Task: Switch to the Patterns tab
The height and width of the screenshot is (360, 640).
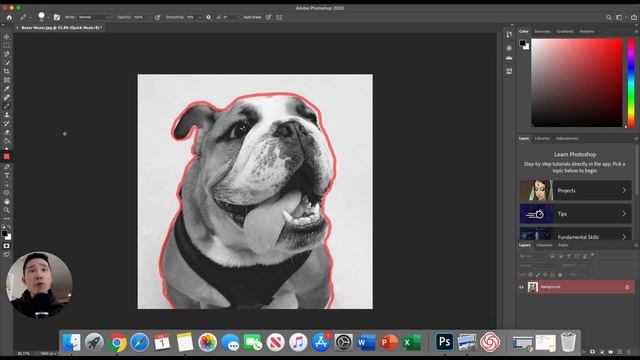Action: 587,31
